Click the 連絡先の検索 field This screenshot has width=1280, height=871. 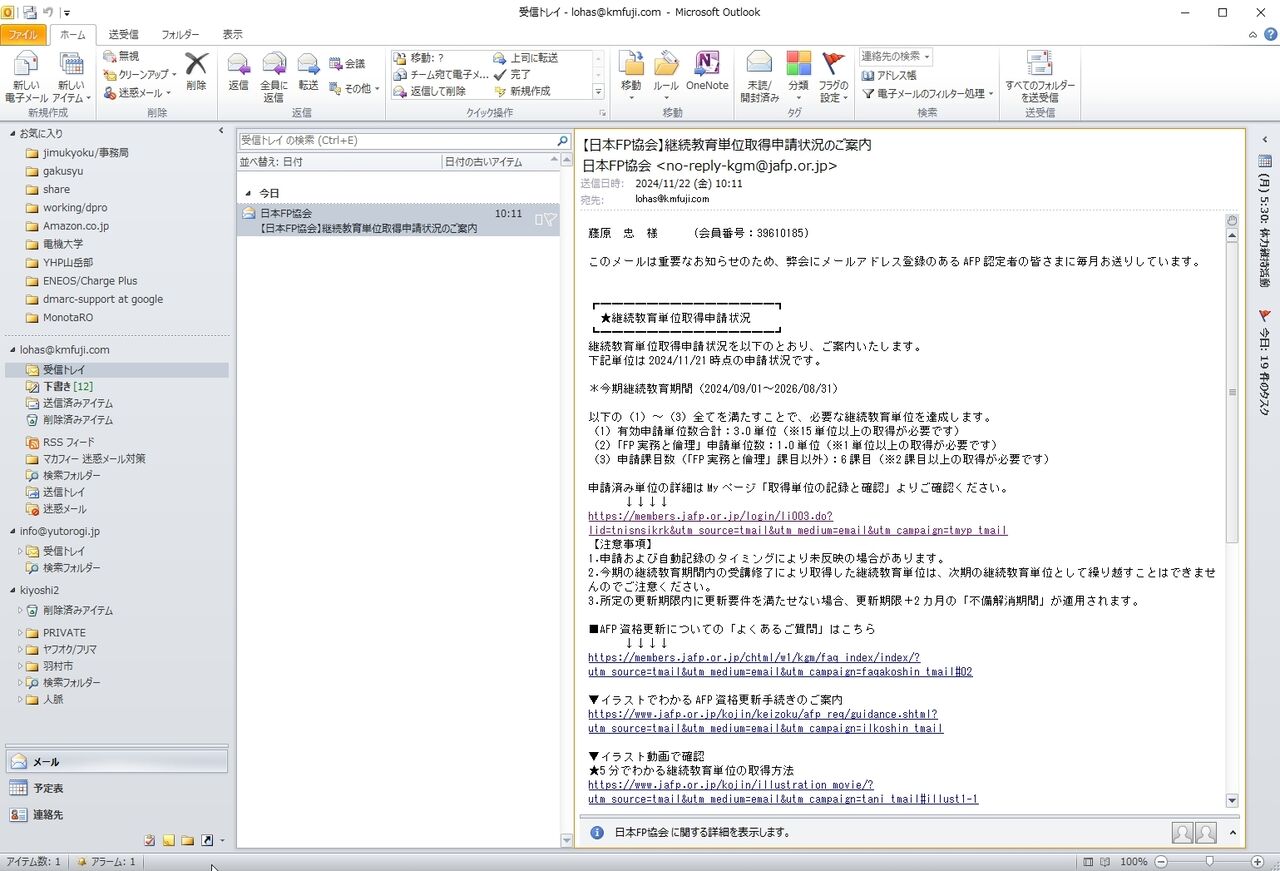(895, 57)
